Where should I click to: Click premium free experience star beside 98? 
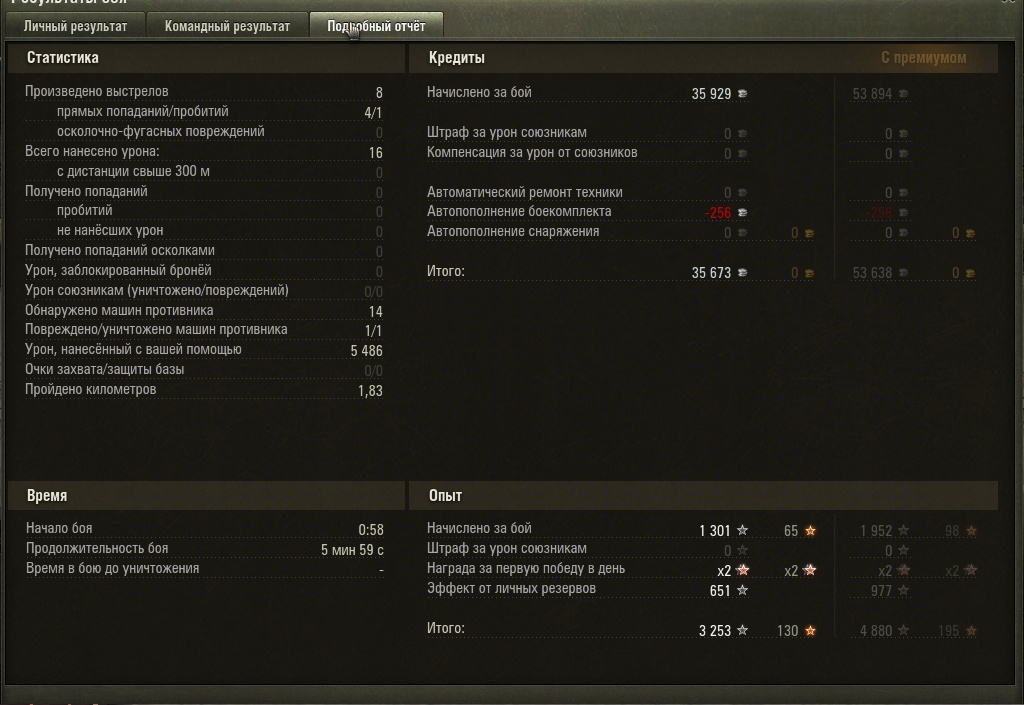(971, 530)
